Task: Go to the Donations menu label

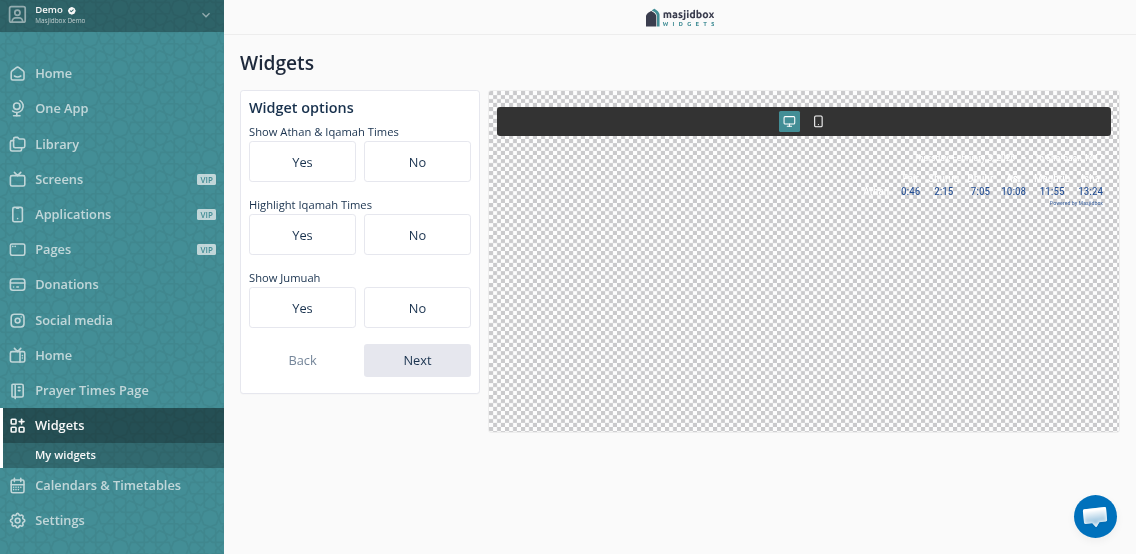Action: [67, 285]
